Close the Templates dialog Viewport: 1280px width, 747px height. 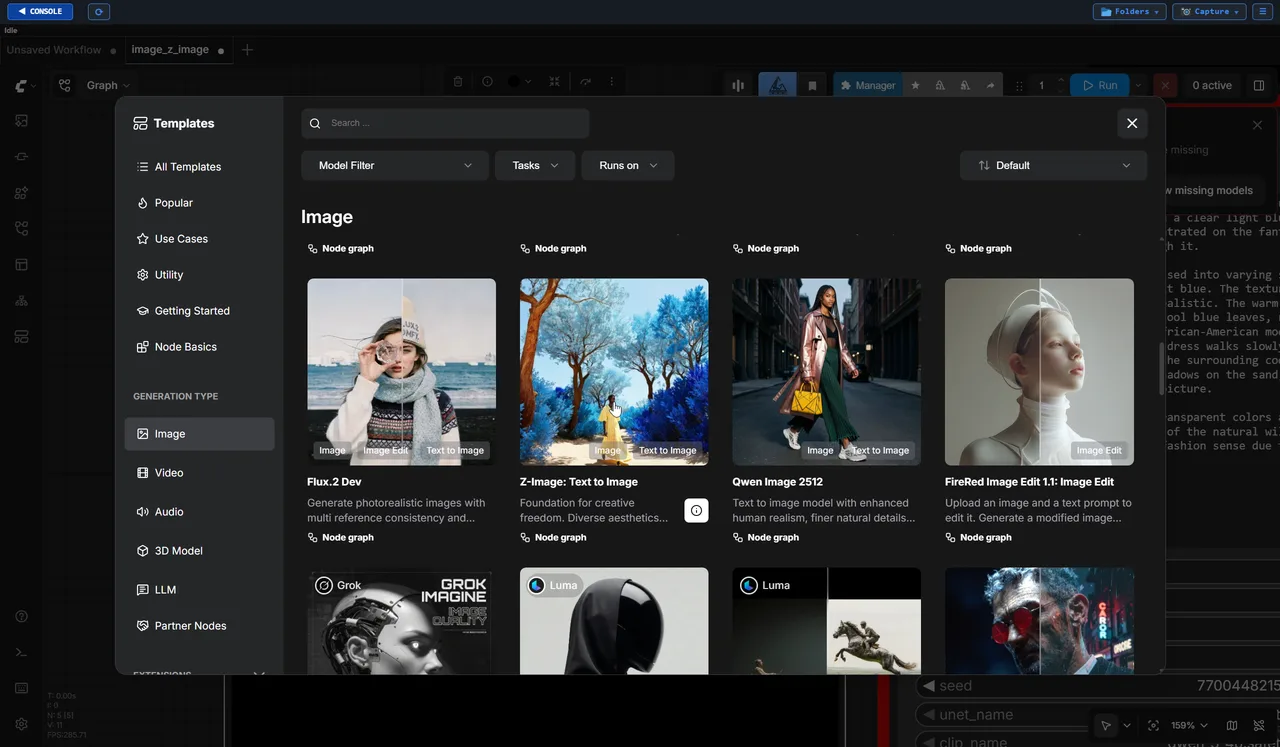pos(1132,123)
